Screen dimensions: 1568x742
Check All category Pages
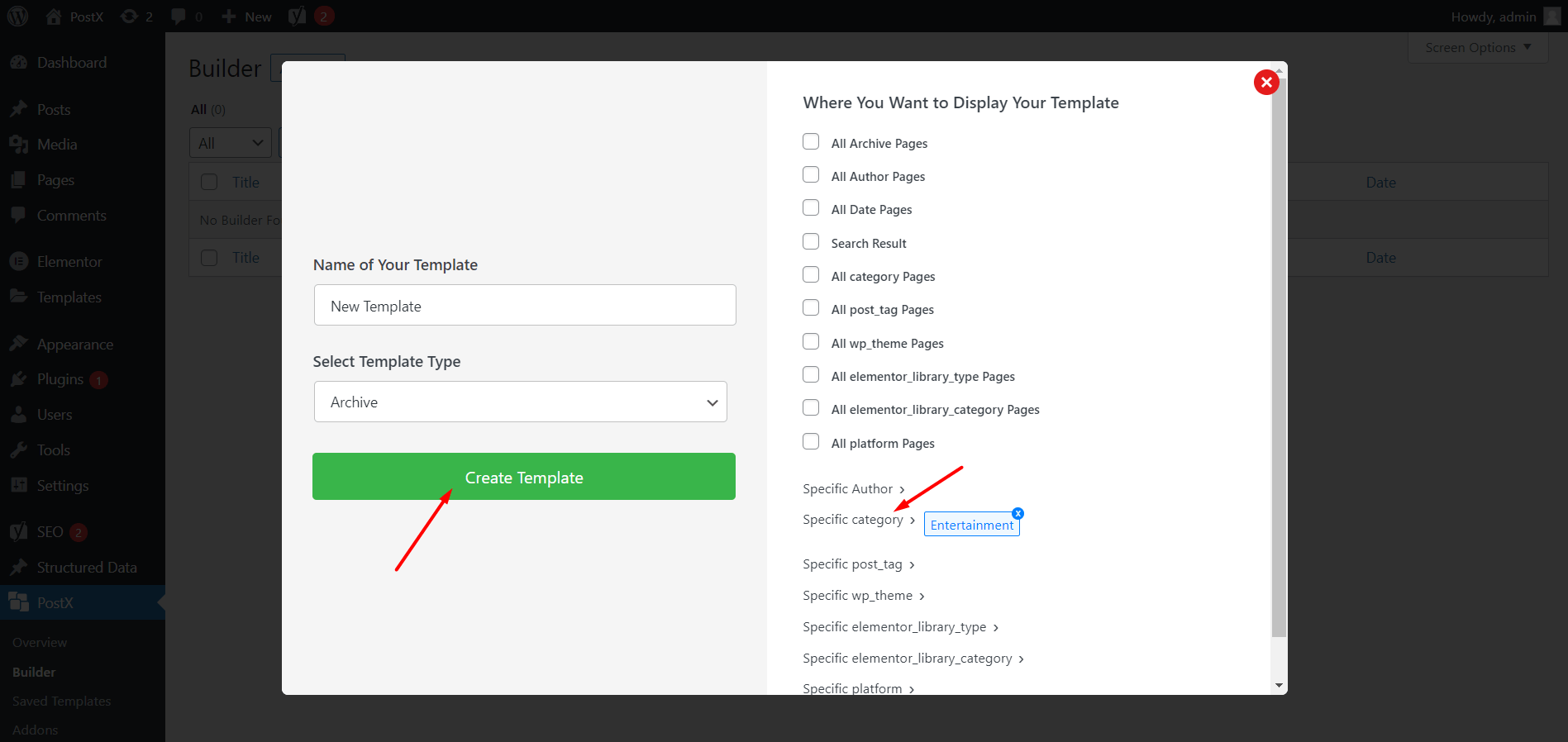(811, 275)
